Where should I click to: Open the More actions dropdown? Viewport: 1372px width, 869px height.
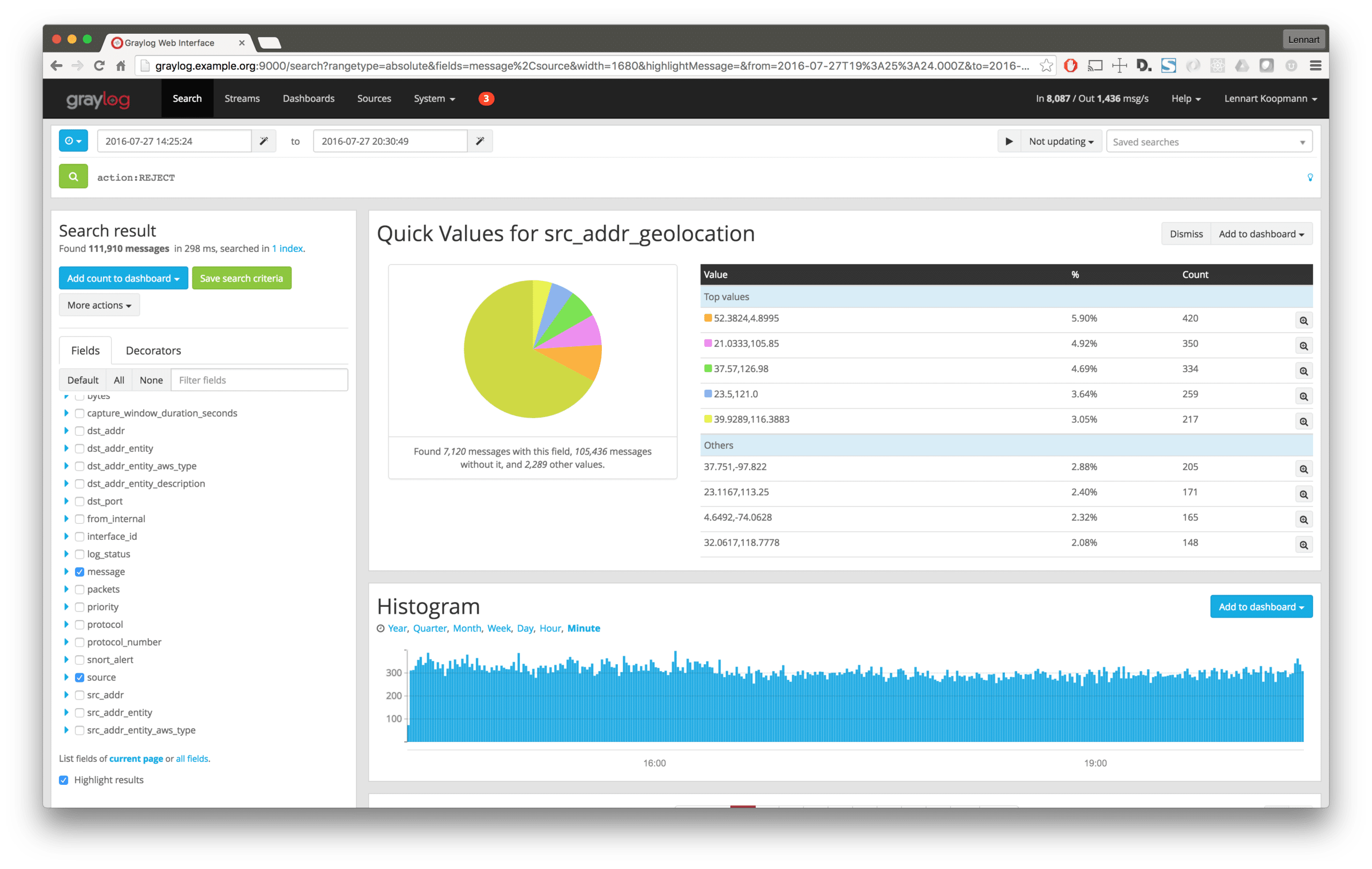point(99,305)
